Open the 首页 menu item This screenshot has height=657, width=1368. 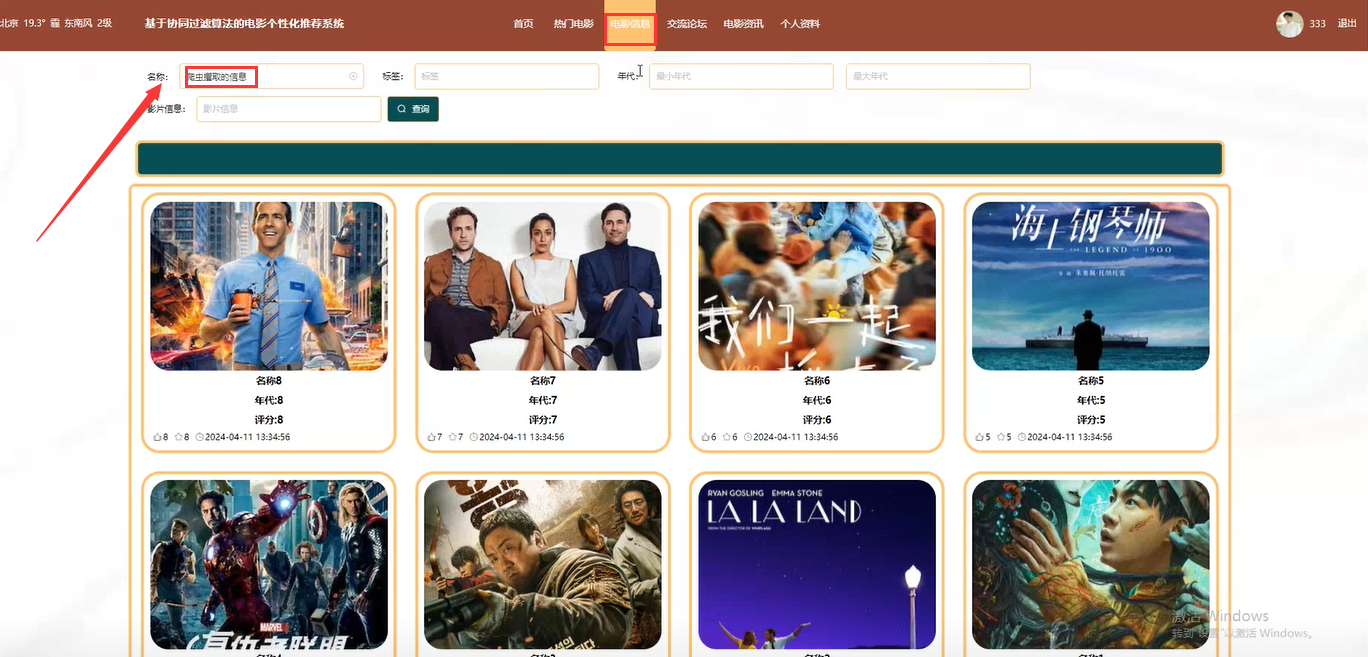523,23
